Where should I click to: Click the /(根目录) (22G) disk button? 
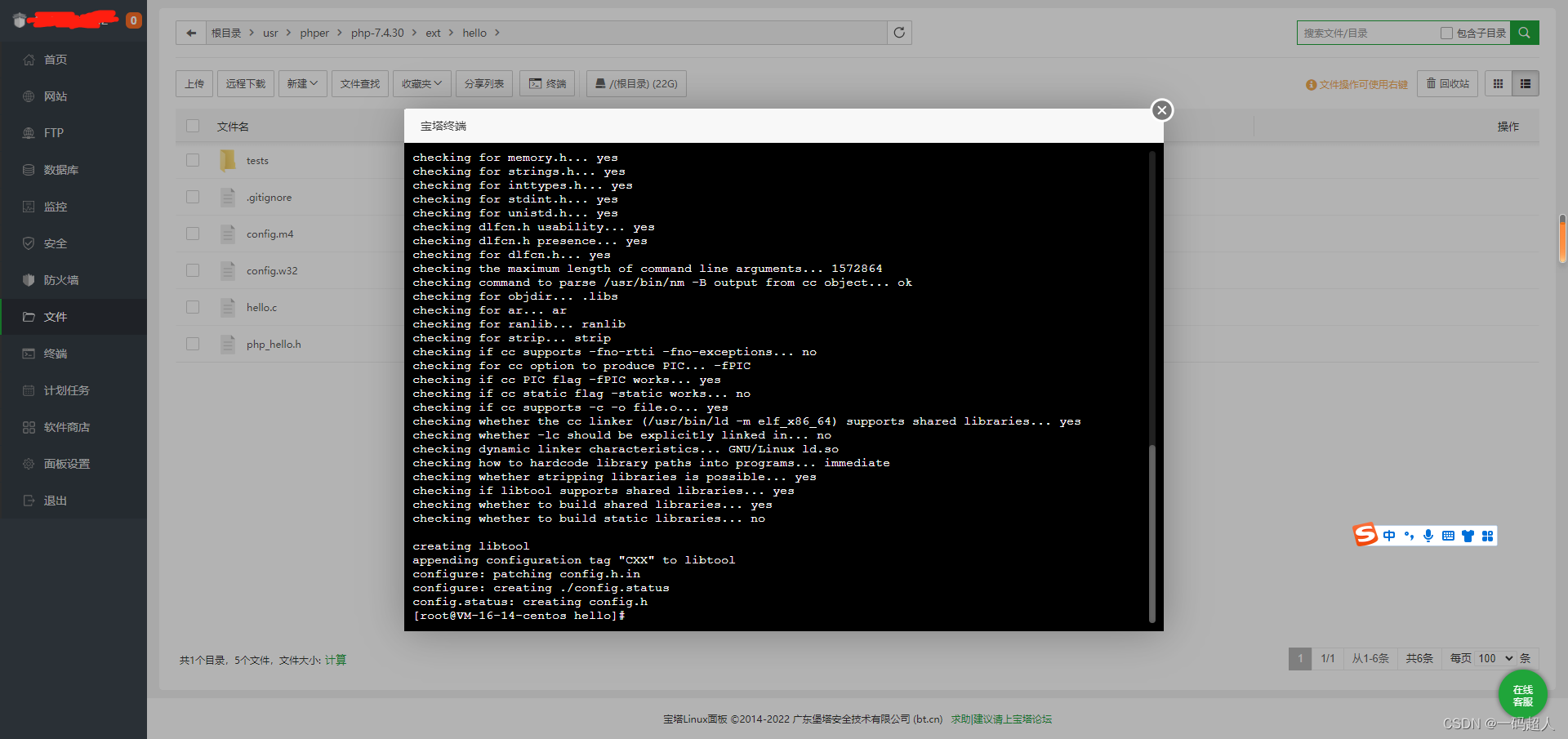pos(636,83)
